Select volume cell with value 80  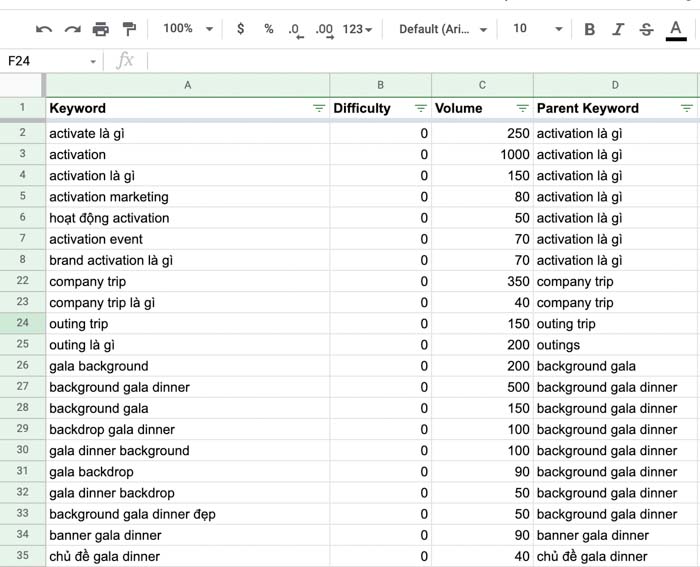point(482,197)
